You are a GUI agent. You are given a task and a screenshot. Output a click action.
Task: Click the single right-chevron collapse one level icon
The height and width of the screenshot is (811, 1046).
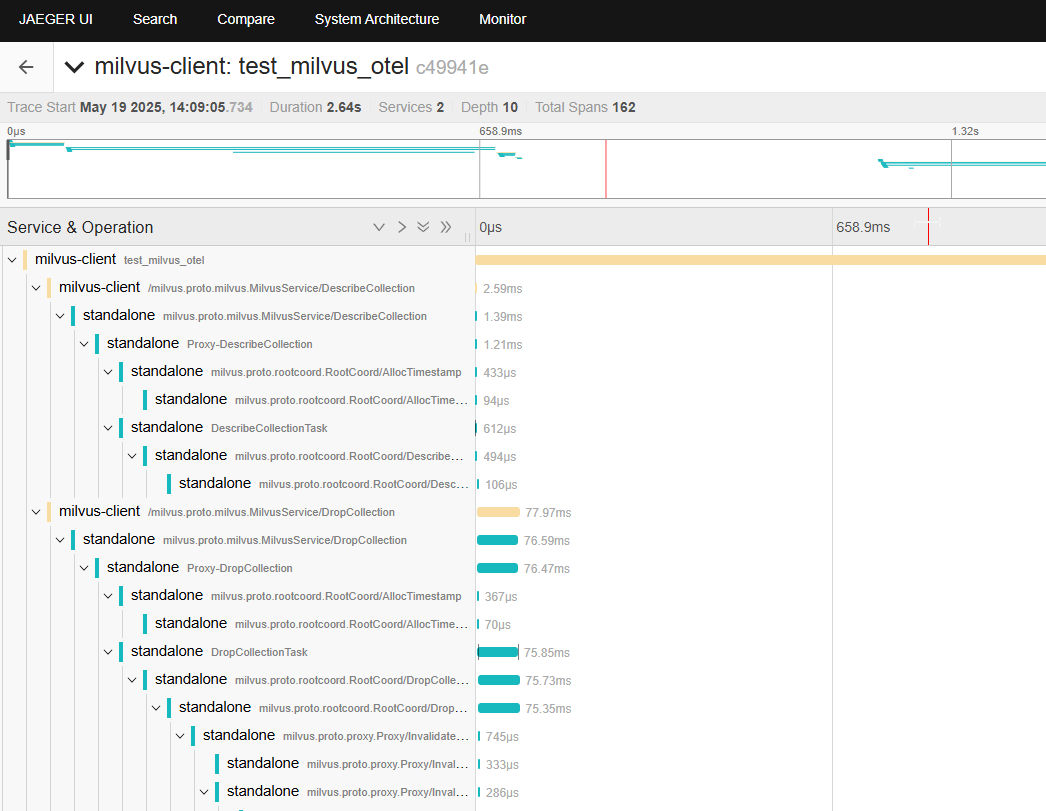coord(402,227)
